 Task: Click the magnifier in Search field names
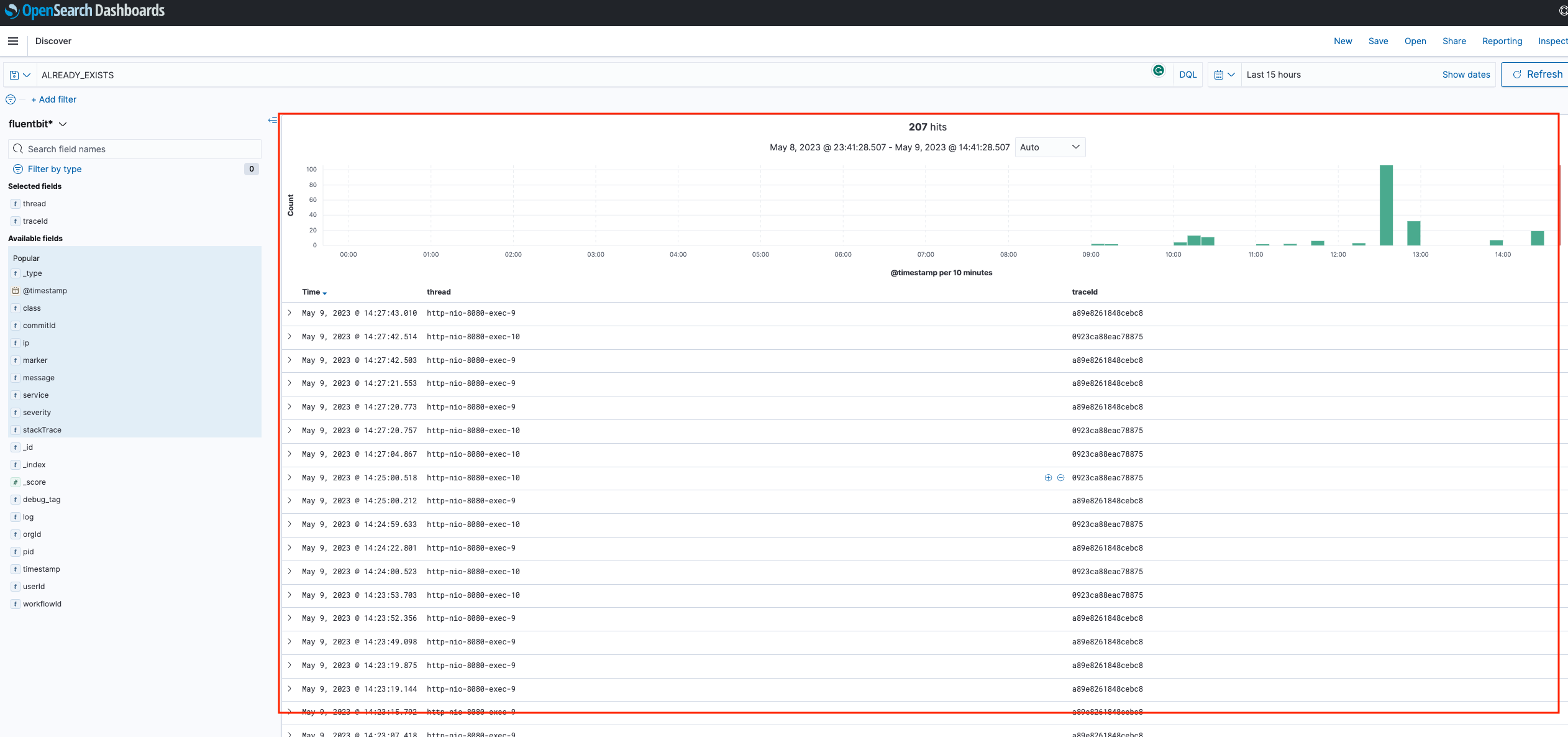point(18,149)
